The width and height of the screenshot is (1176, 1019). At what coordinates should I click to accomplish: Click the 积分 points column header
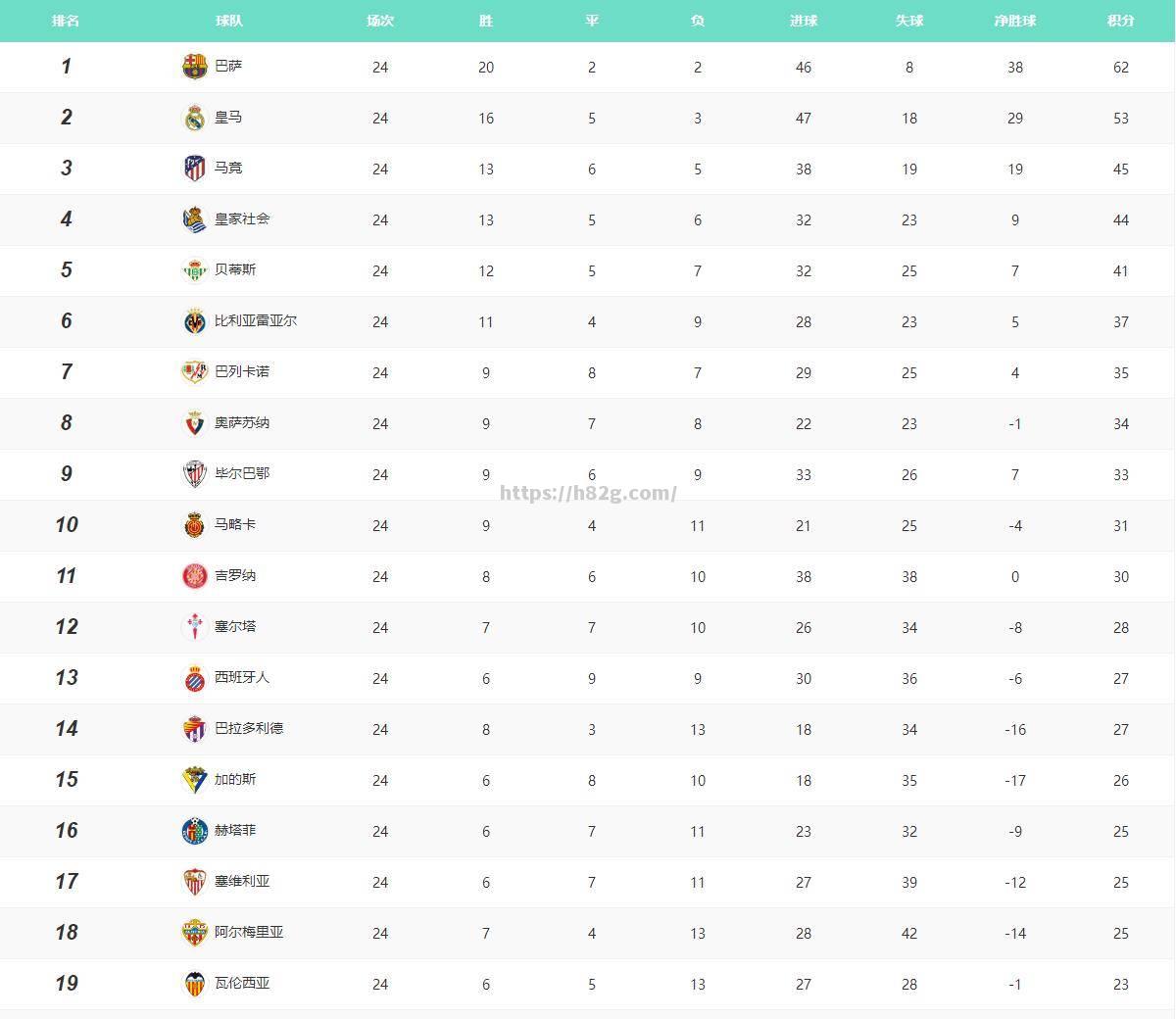(1121, 21)
